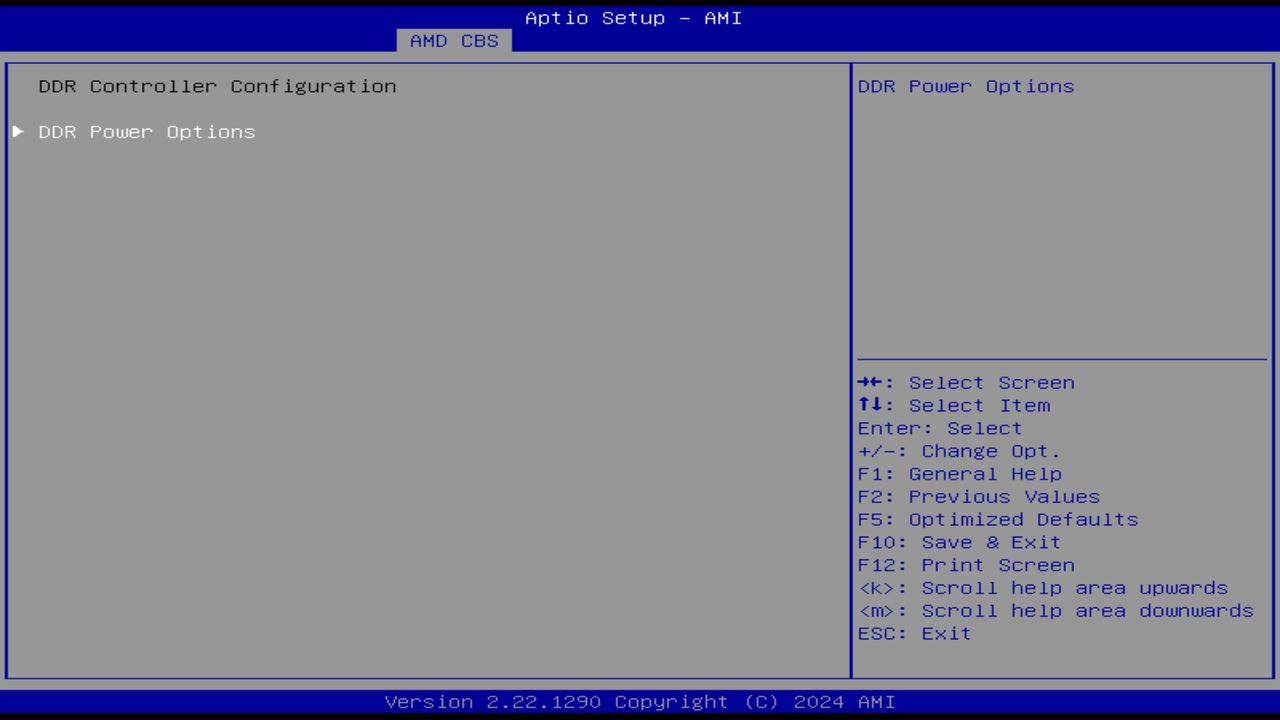Open the DDR Power Options submenu
Image resolution: width=1280 pixels, height=720 pixels.
coord(147,132)
